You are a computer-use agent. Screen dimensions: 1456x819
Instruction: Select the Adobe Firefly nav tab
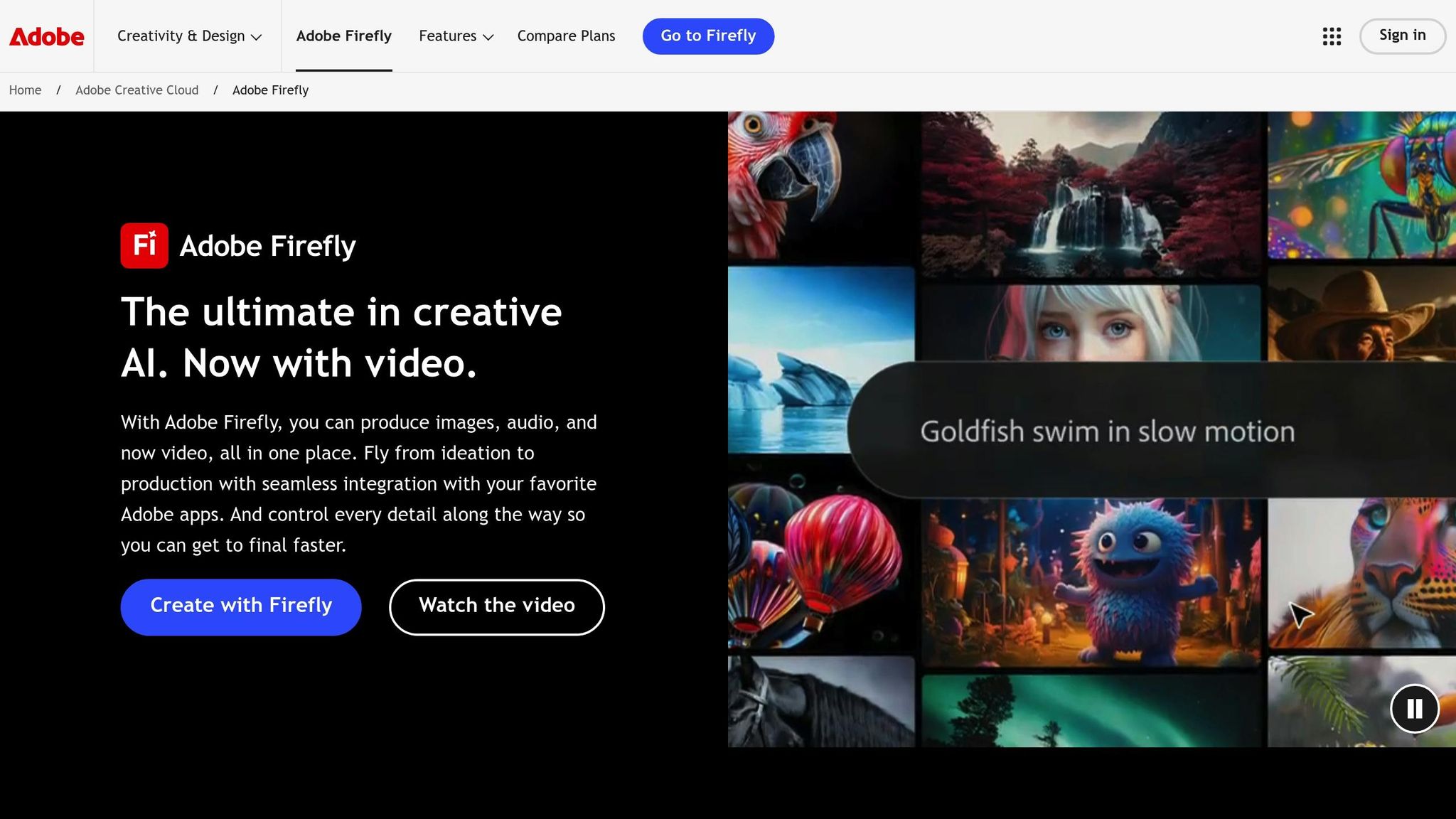coord(343,36)
